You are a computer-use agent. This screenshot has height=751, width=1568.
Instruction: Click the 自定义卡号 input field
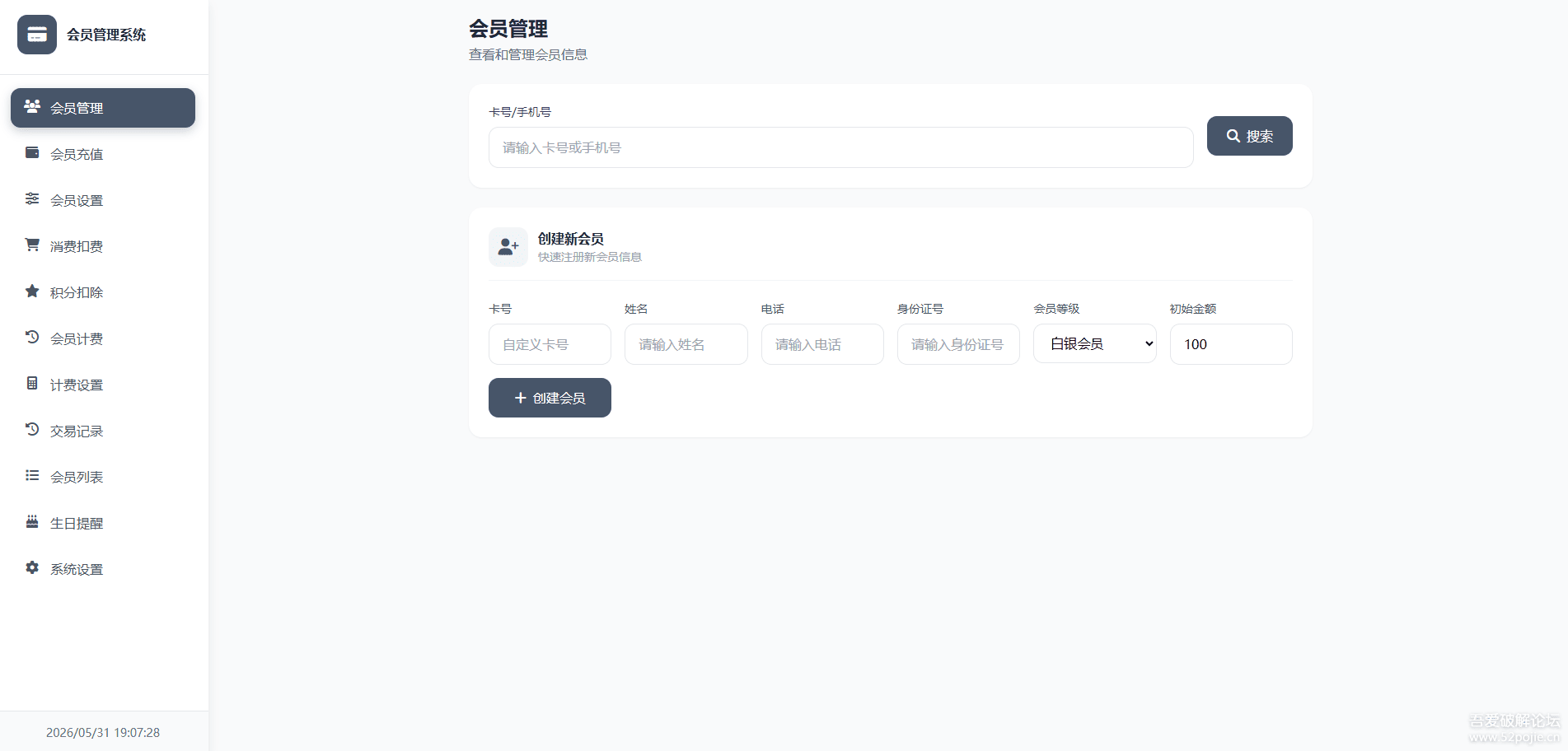point(550,344)
